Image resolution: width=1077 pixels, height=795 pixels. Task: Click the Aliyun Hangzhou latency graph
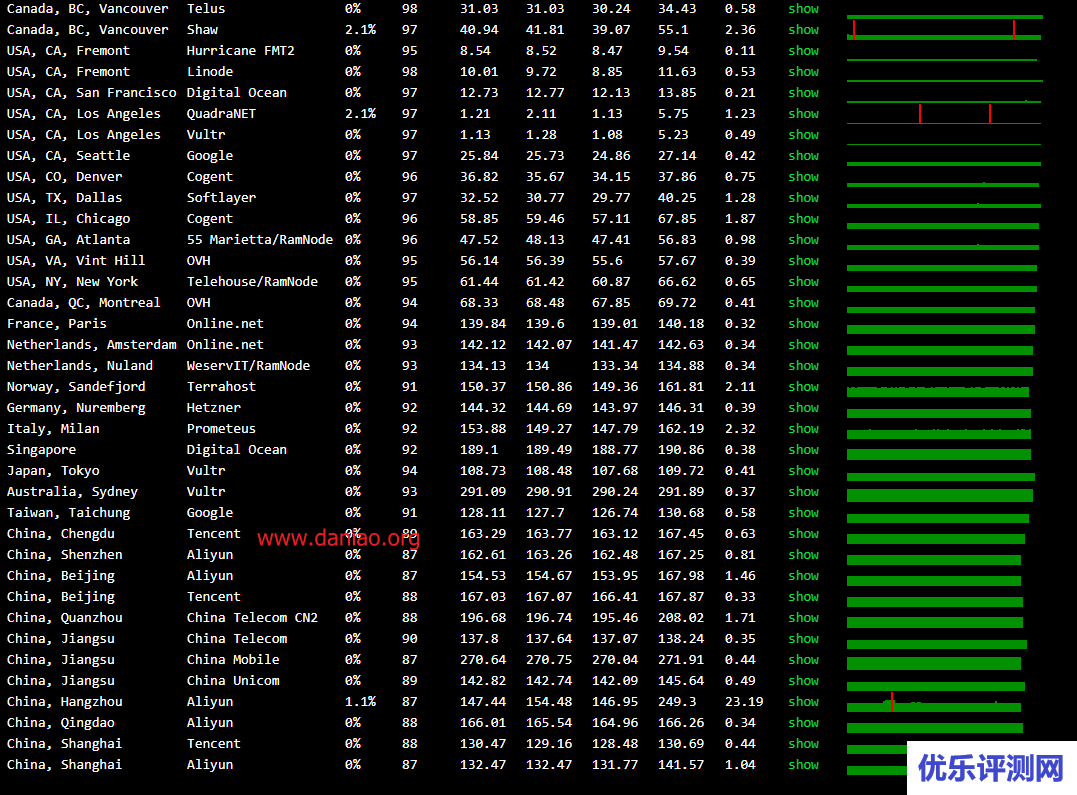[934, 702]
